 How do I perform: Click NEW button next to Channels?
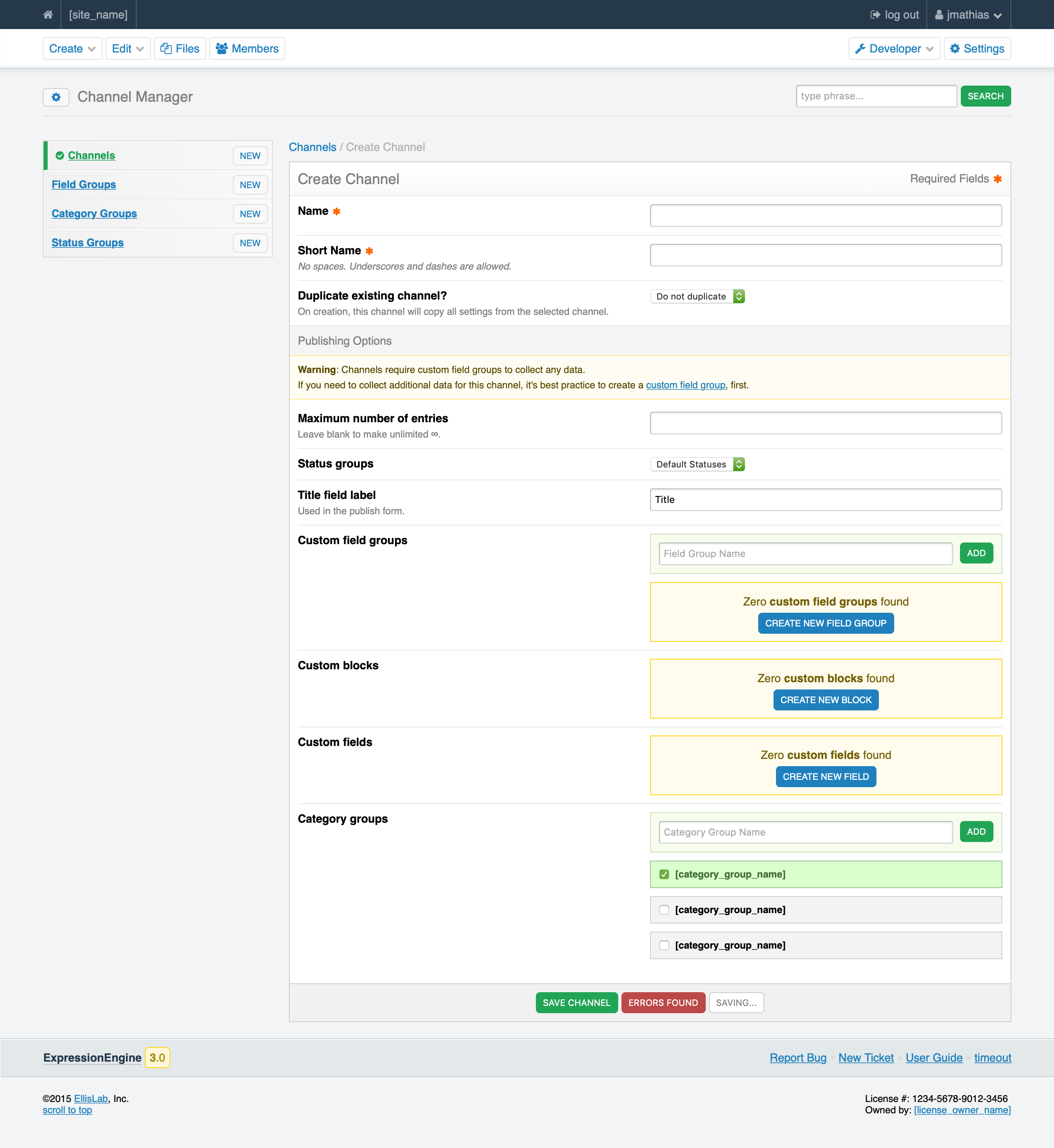[x=250, y=156]
